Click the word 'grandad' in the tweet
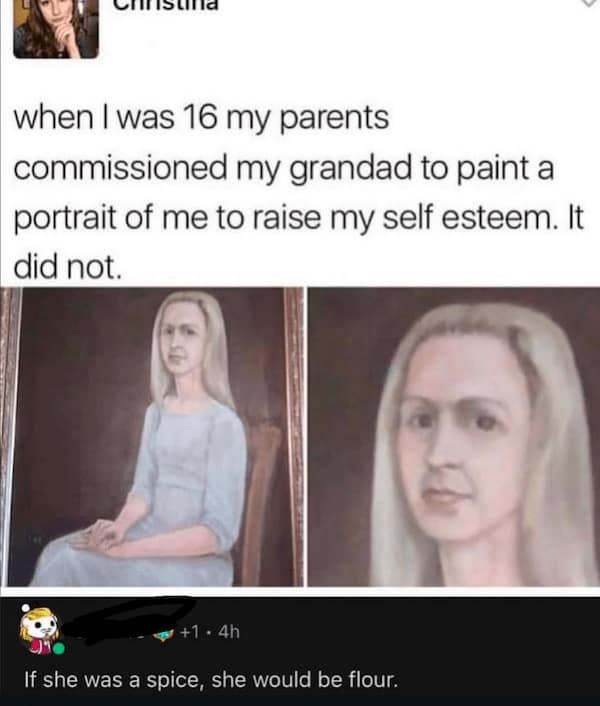This screenshot has height=706, width=600. (x=351, y=169)
